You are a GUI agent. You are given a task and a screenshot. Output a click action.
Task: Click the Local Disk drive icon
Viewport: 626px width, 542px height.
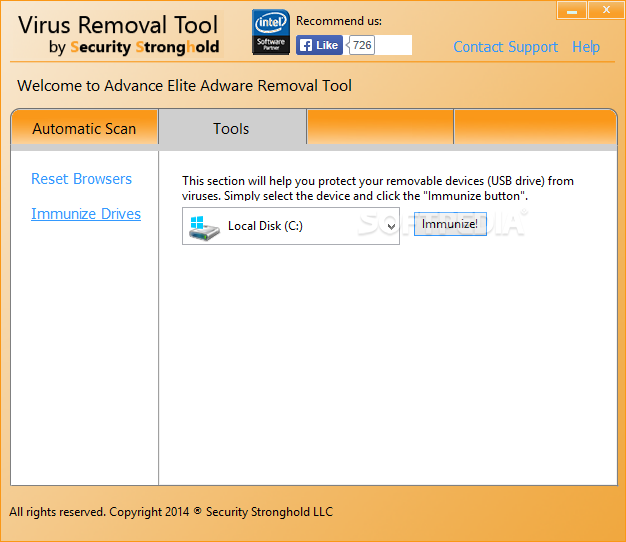coord(204,228)
